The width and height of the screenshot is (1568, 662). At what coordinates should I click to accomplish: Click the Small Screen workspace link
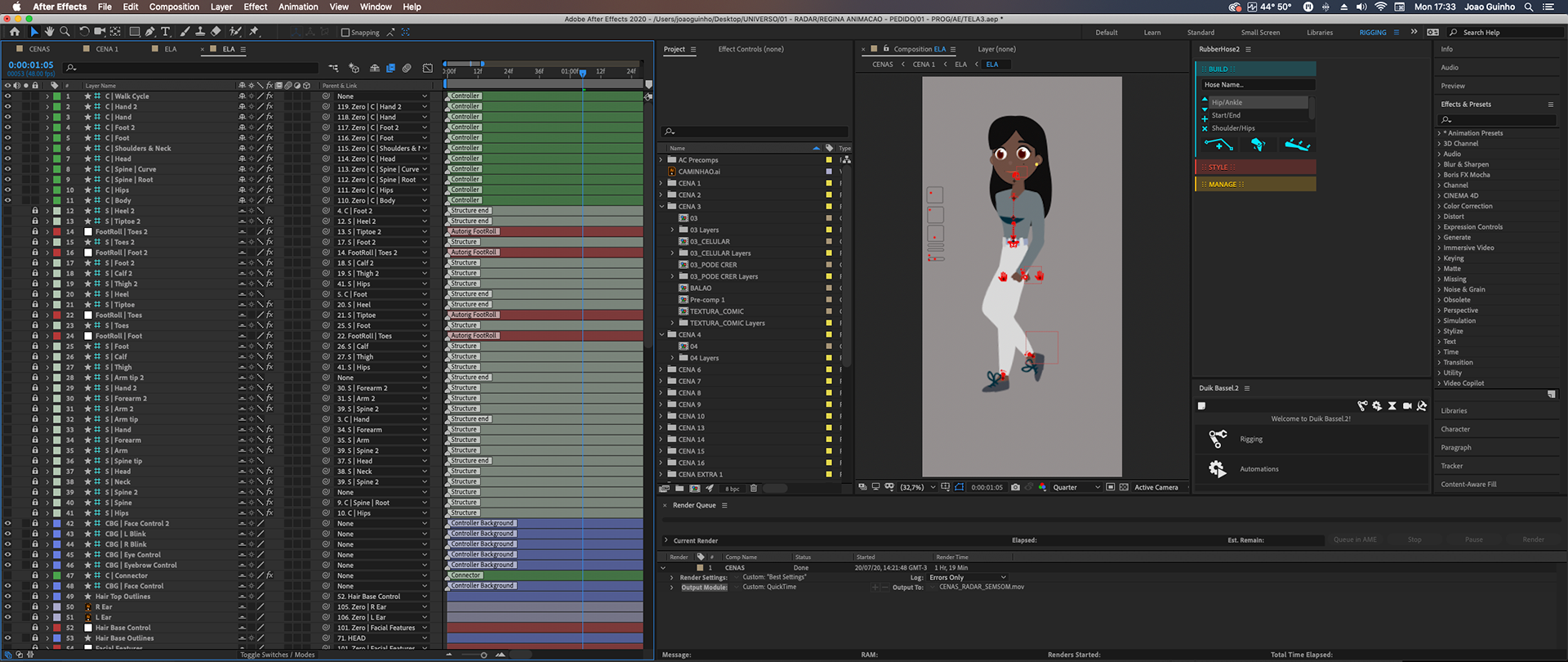(x=1260, y=33)
